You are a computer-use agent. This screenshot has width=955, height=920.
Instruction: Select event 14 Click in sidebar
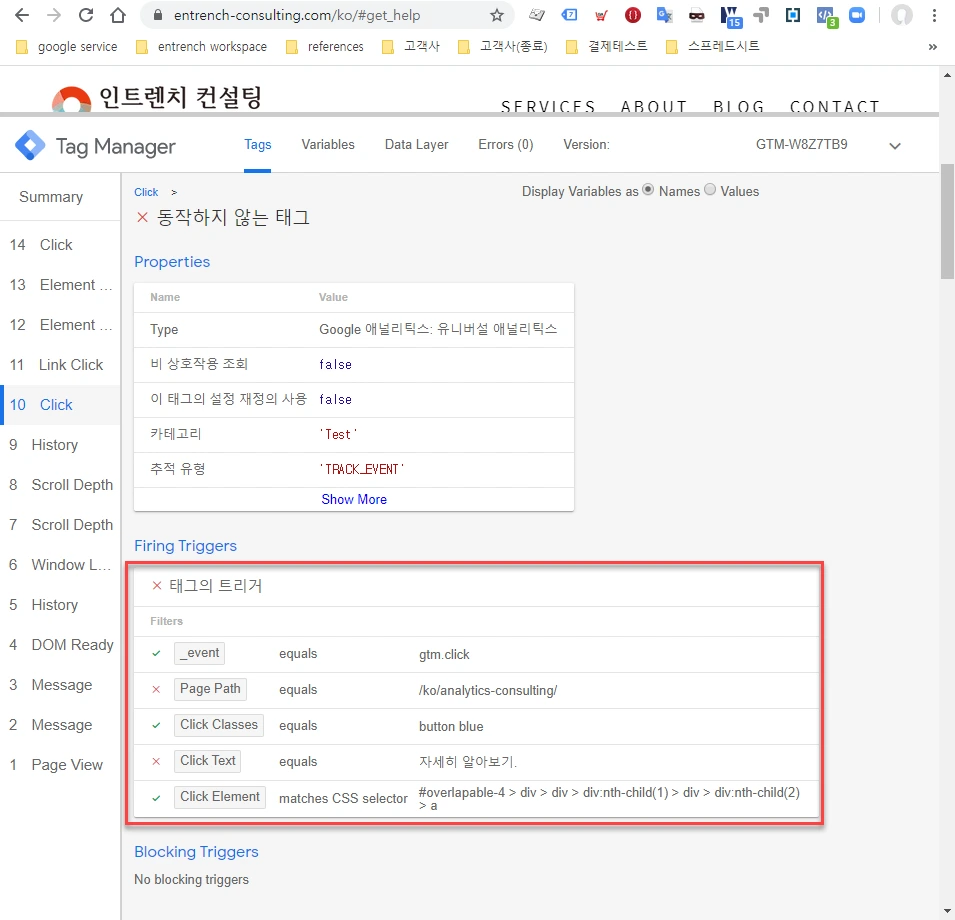(x=60, y=245)
